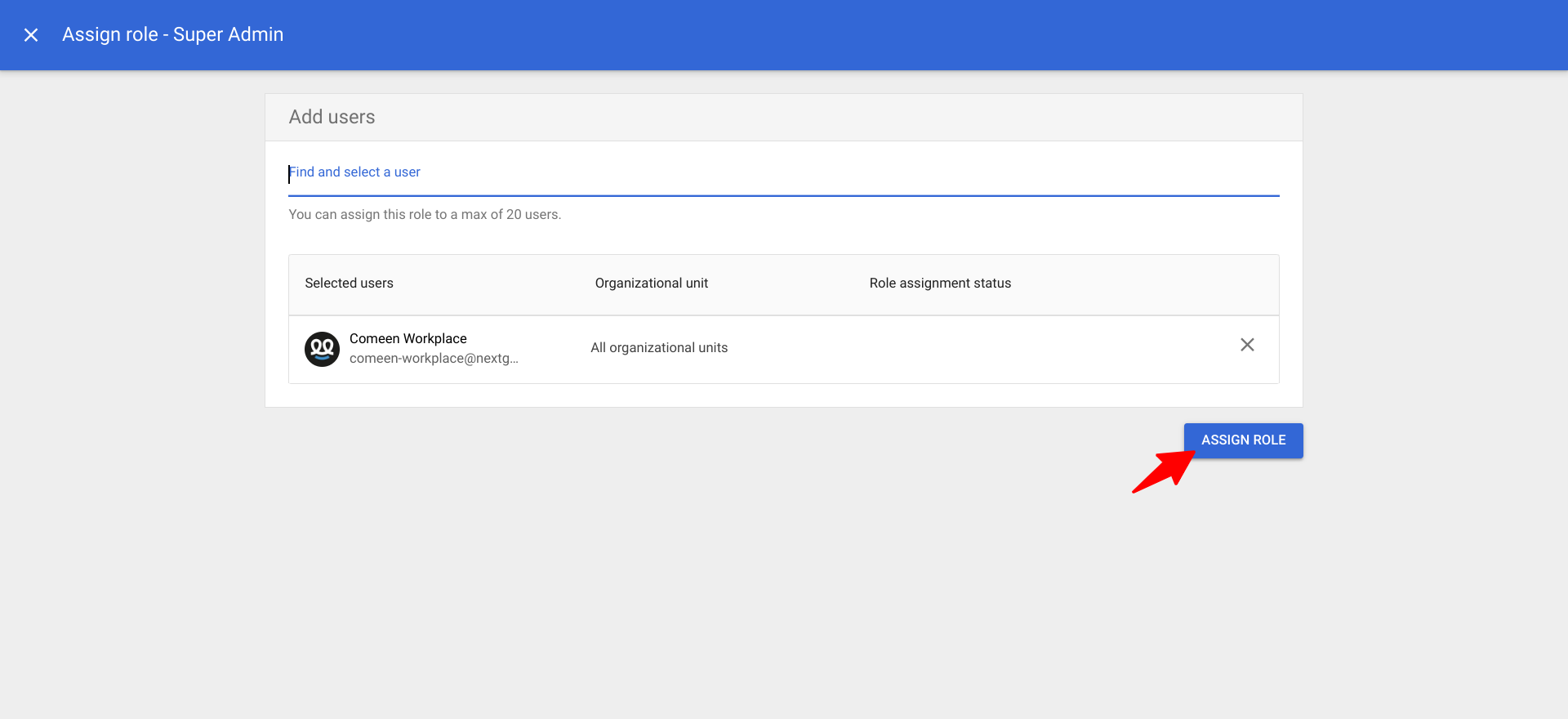Remove Comeen Workplace from selected users
The width and height of the screenshot is (1568, 719).
1247,345
